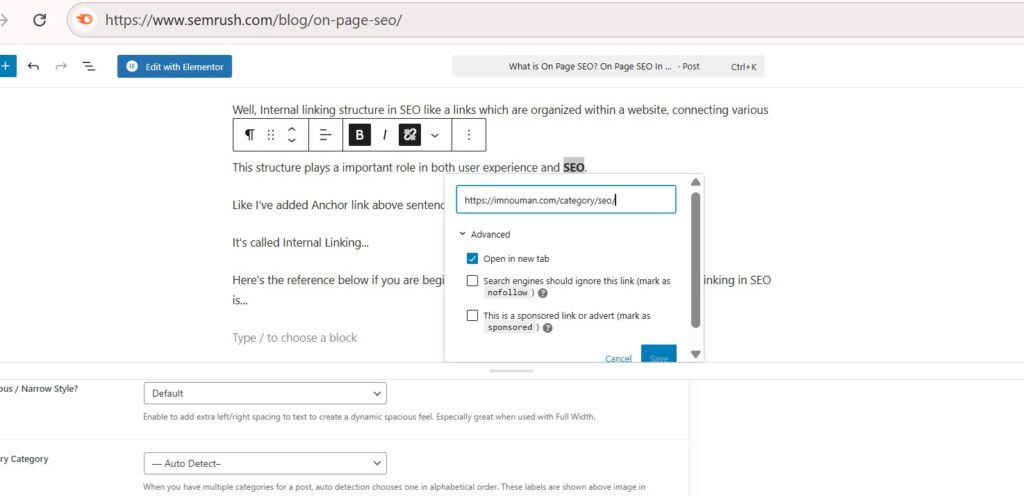Click the redo arrow in editor toolbar

[61, 67]
